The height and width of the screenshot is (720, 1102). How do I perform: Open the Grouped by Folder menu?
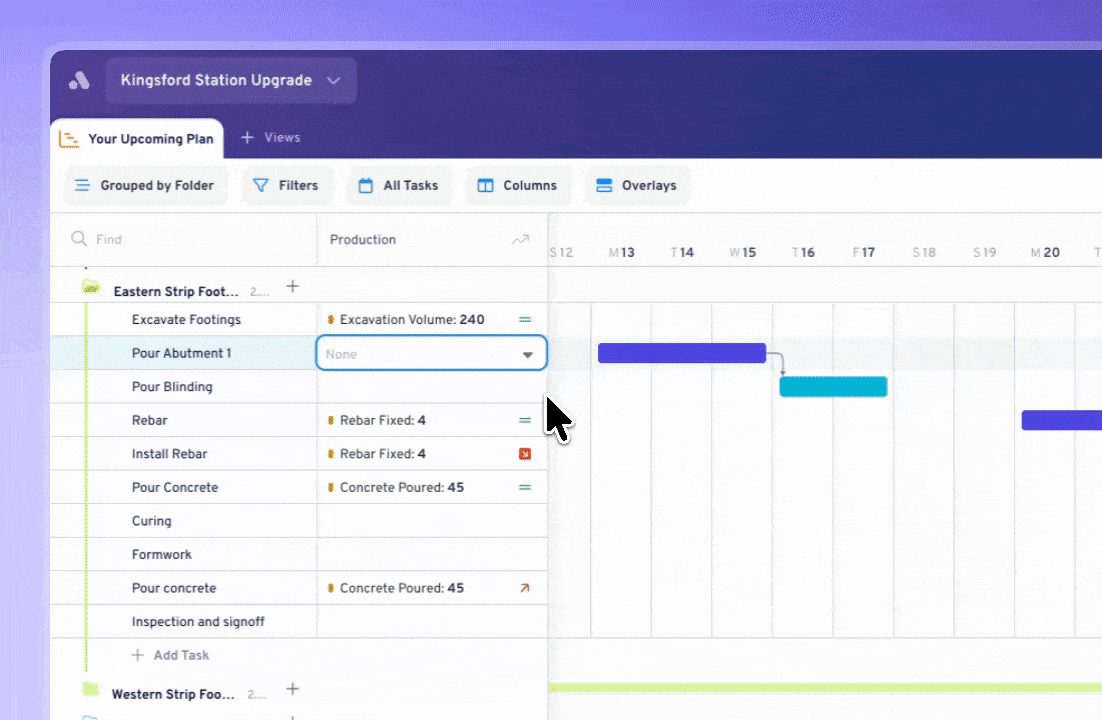[145, 186]
